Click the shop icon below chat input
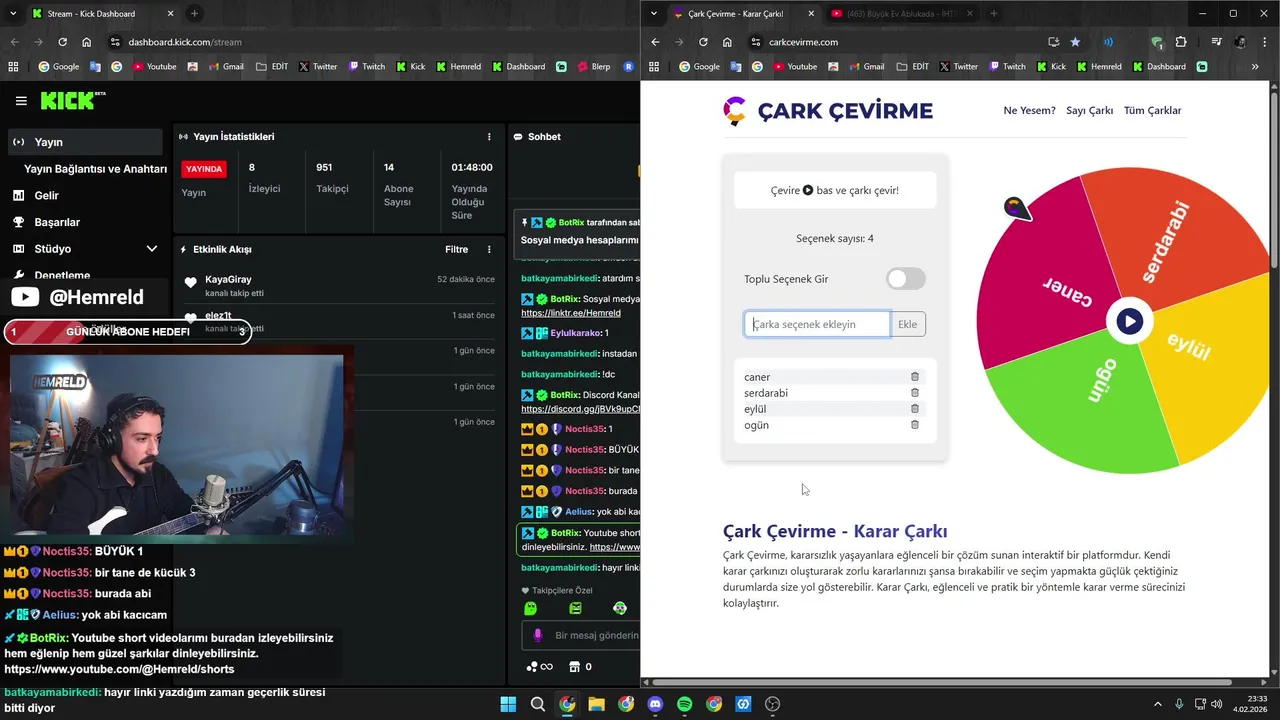Screen dimensions: 1280x720 click(x=575, y=667)
